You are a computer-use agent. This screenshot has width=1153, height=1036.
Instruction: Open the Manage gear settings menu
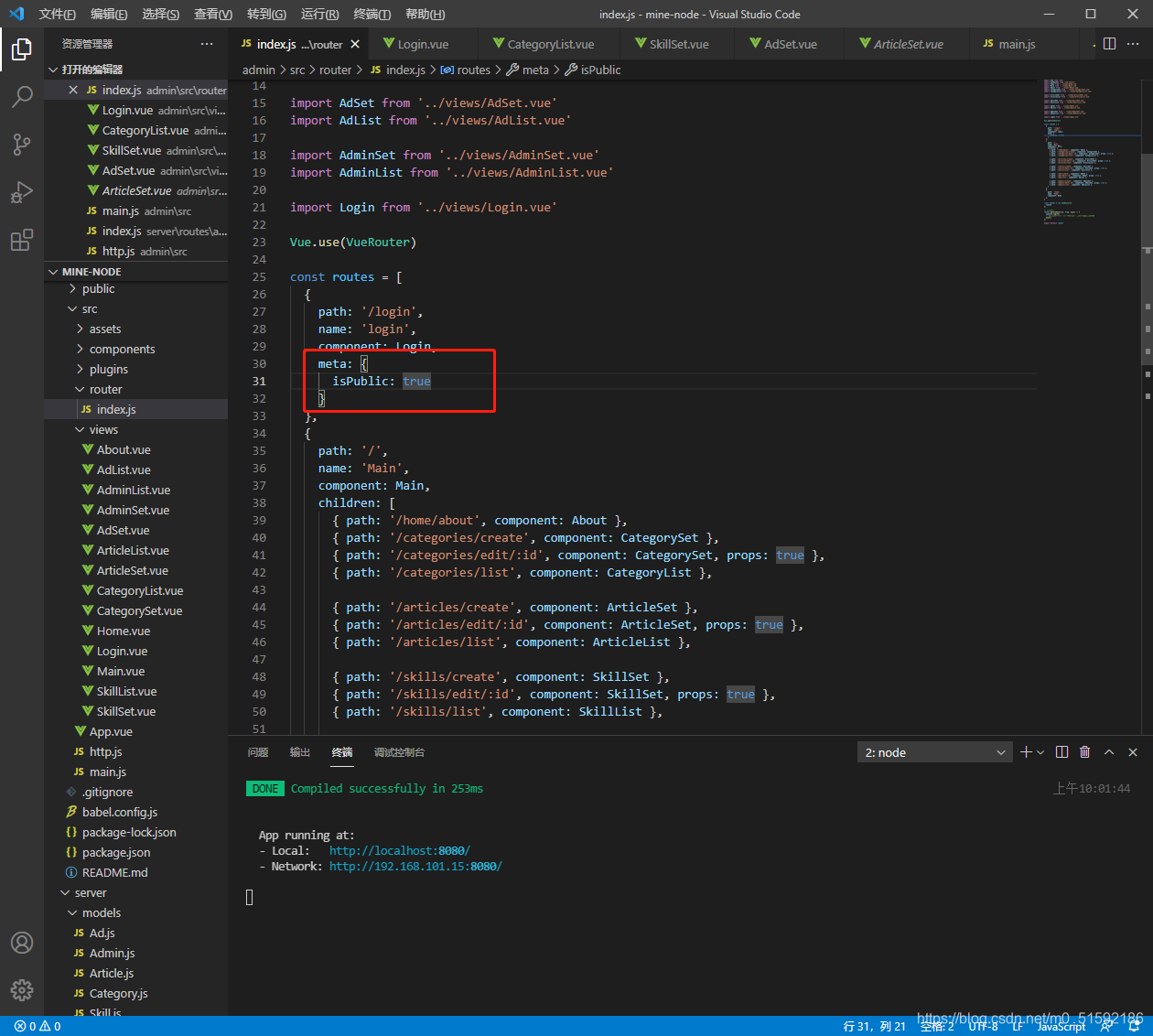(x=22, y=990)
